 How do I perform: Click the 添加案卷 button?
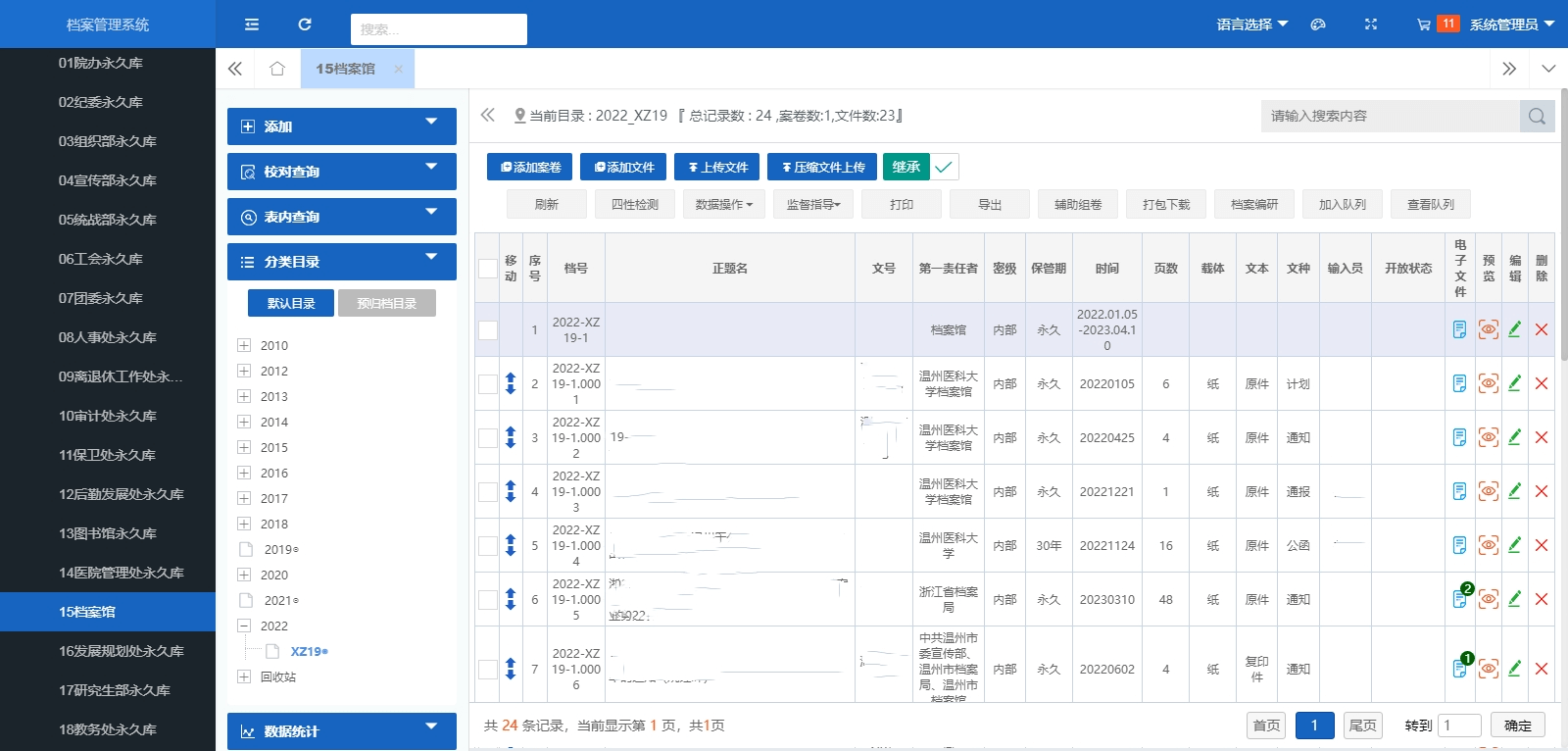coord(530,167)
